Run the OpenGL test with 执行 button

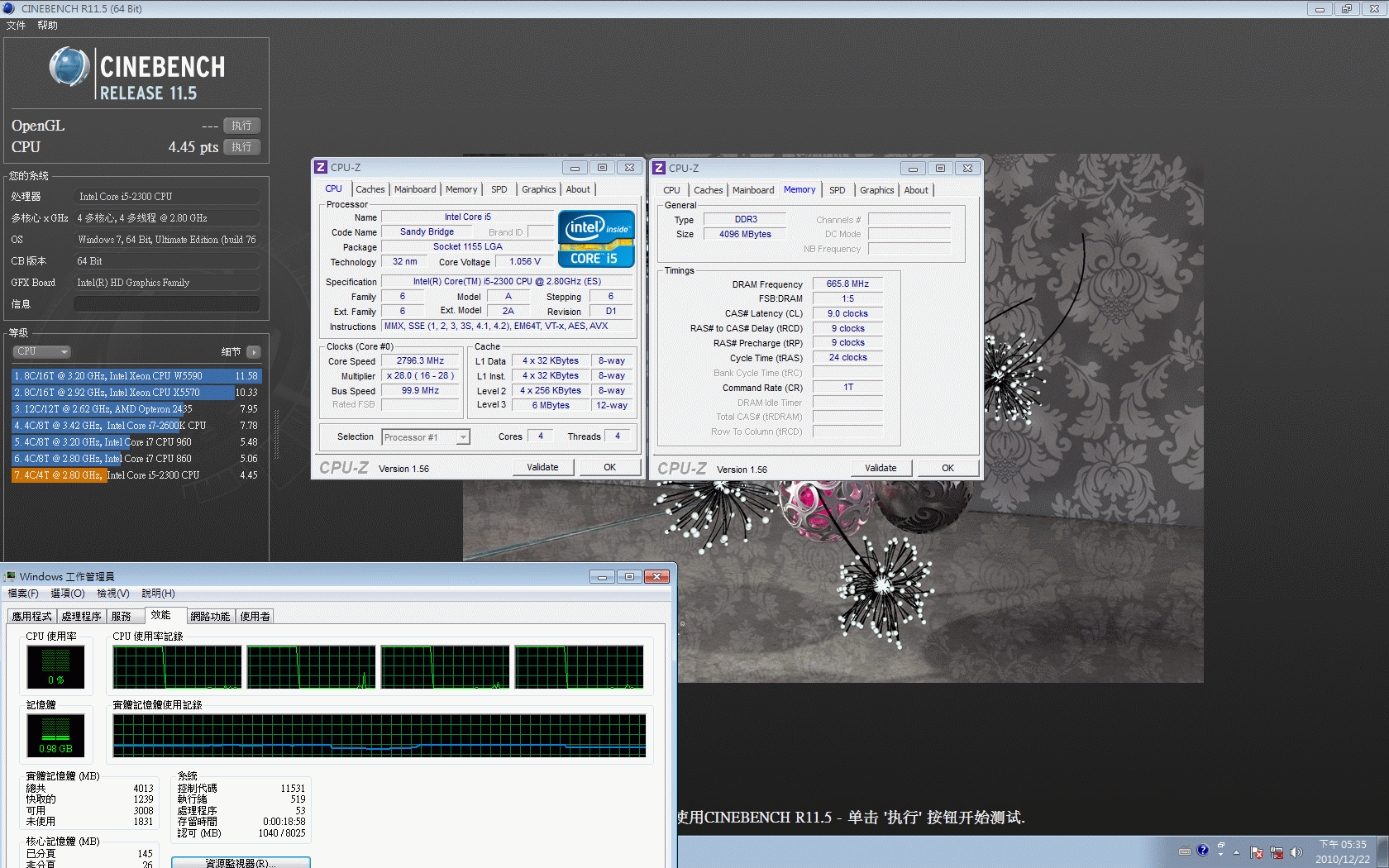[241, 126]
